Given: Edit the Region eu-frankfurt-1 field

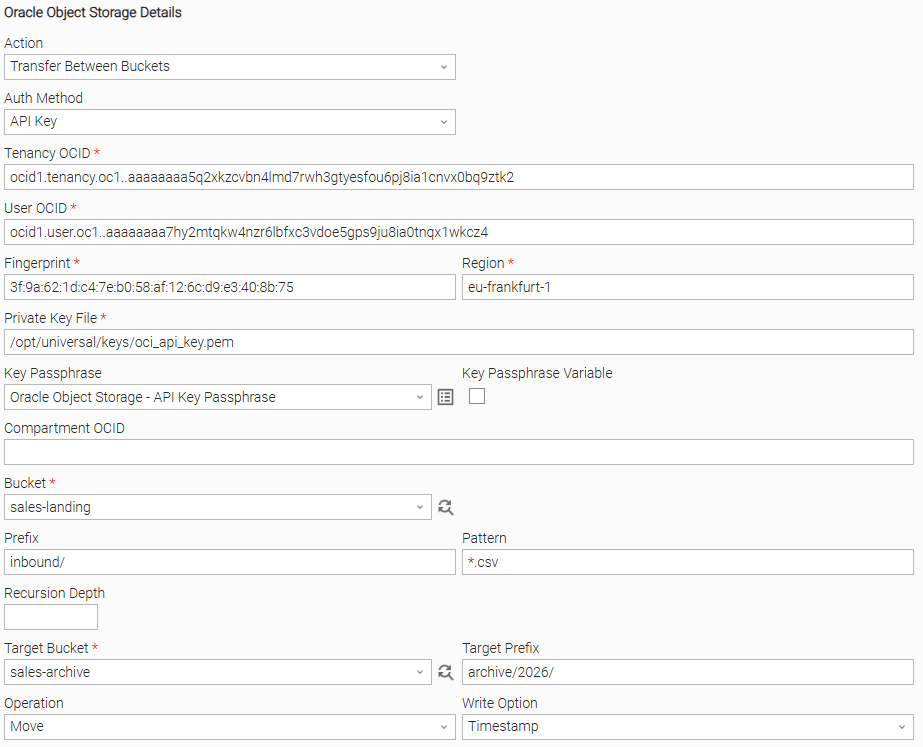Looking at the screenshot, I should [x=688, y=287].
